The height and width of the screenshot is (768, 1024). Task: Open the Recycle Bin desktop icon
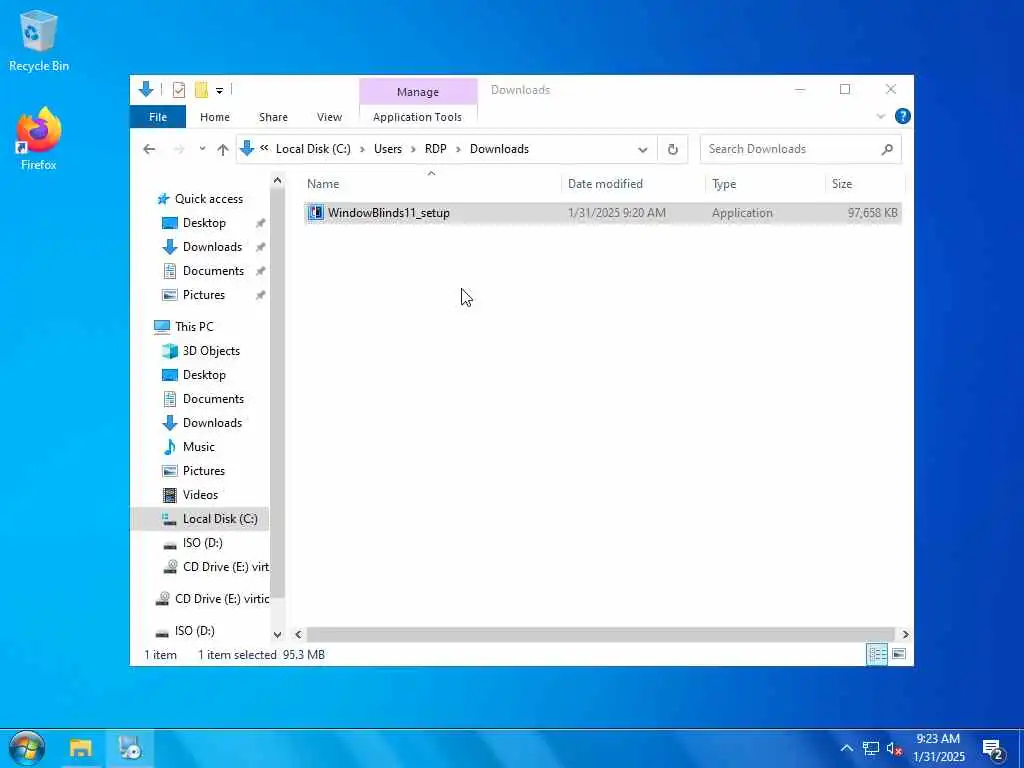[x=39, y=40]
